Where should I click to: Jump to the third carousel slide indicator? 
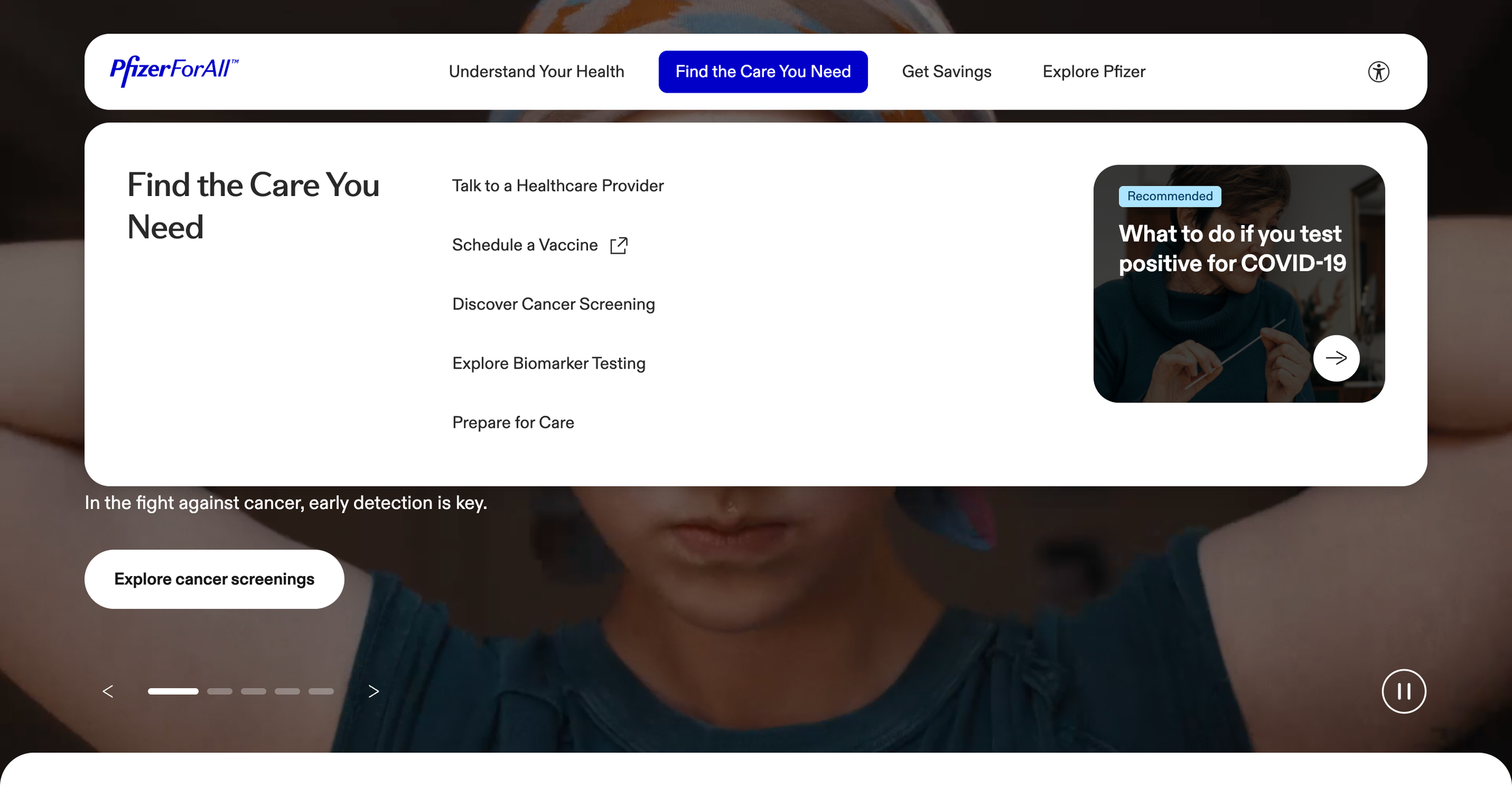pos(253,691)
